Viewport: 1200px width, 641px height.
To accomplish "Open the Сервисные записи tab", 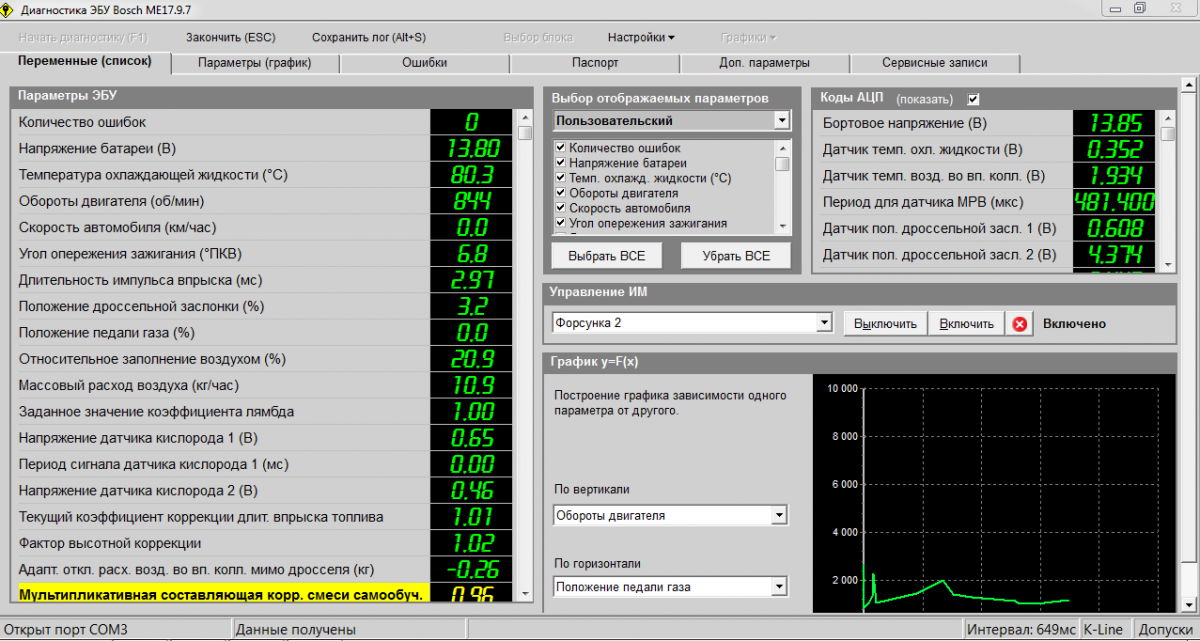I will [x=935, y=63].
